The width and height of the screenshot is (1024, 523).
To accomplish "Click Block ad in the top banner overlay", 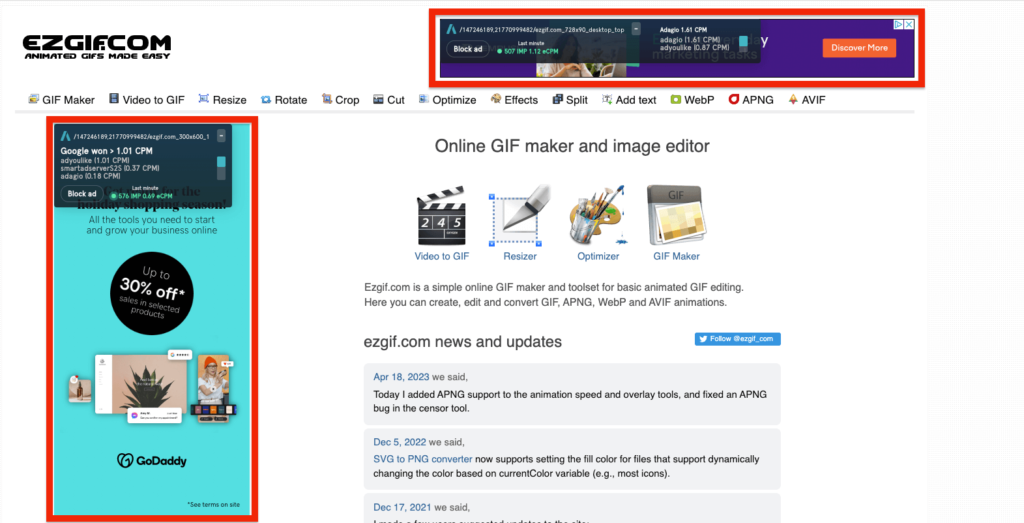I will click(x=468, y=49).
